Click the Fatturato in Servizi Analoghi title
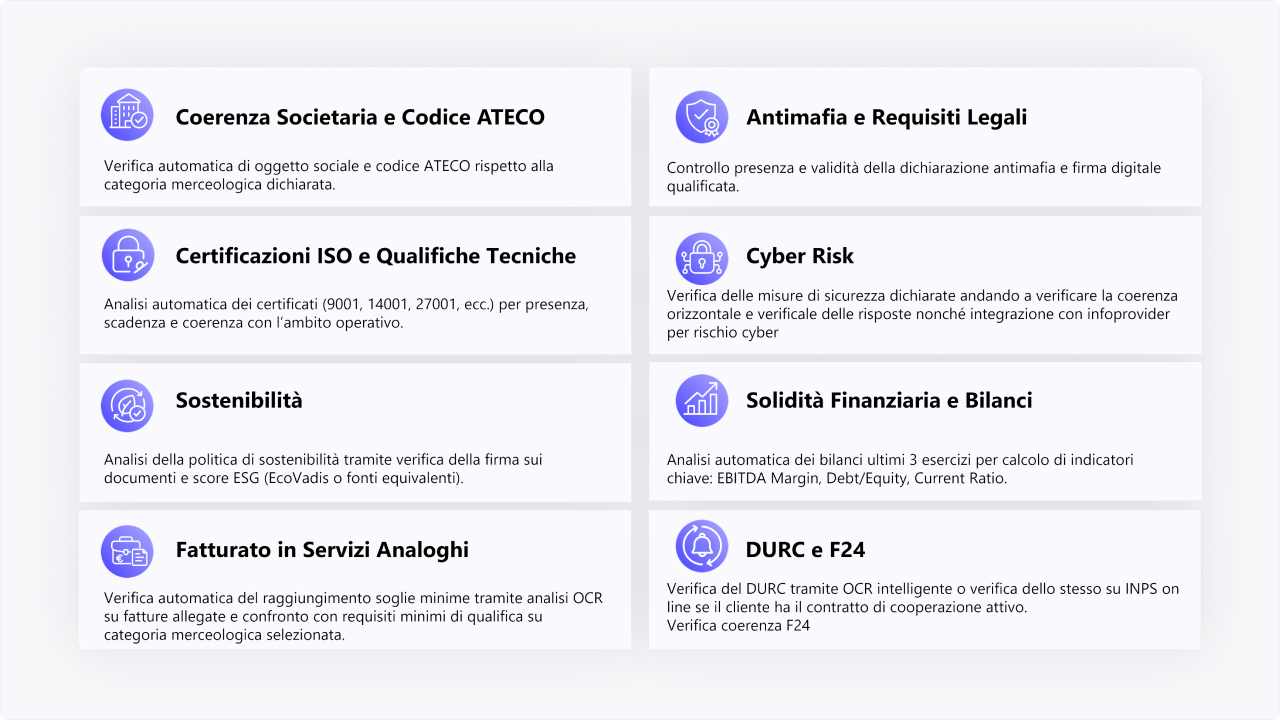 click(322, 550)
